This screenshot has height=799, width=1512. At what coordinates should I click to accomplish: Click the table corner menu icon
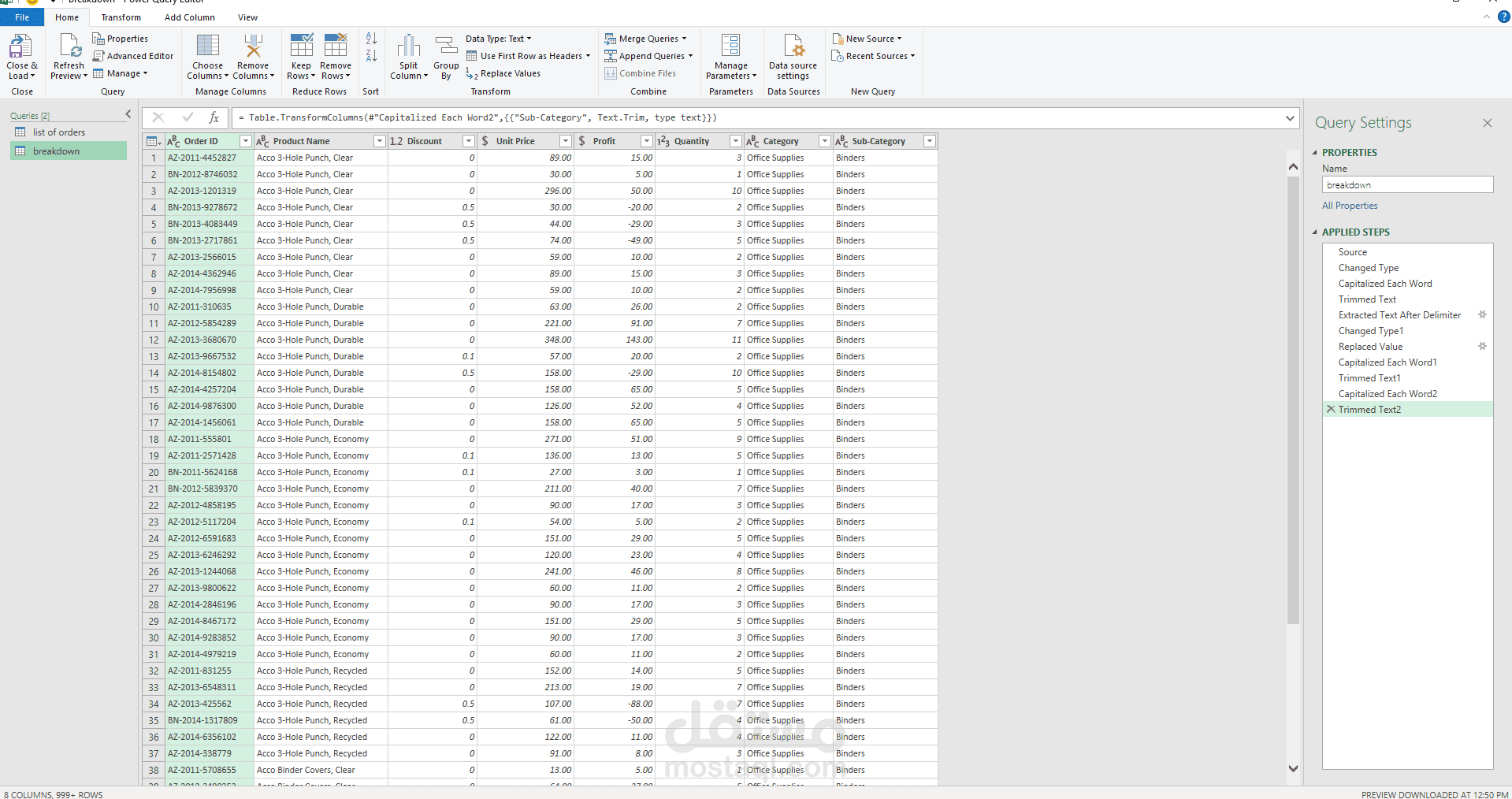point(154,141)
